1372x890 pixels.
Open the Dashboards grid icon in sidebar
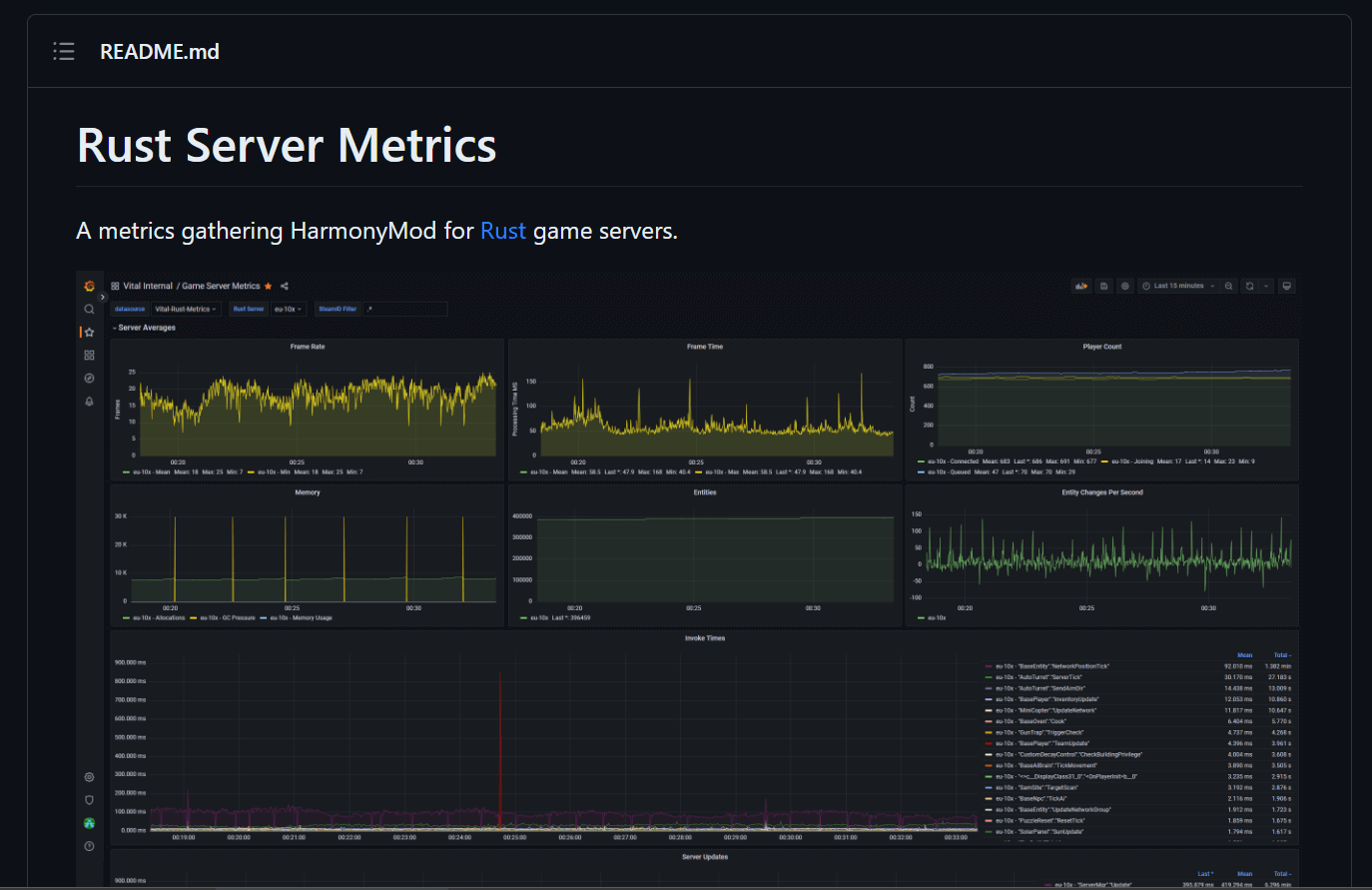pos(89,356)
